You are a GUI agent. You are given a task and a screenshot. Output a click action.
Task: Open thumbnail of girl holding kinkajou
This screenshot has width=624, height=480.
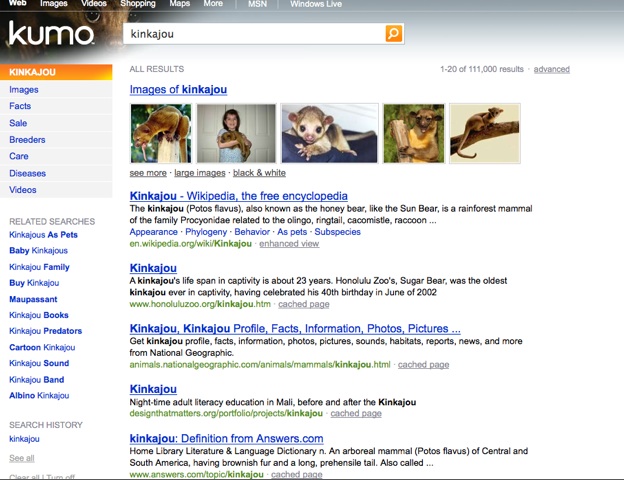(x=236, y=133)
